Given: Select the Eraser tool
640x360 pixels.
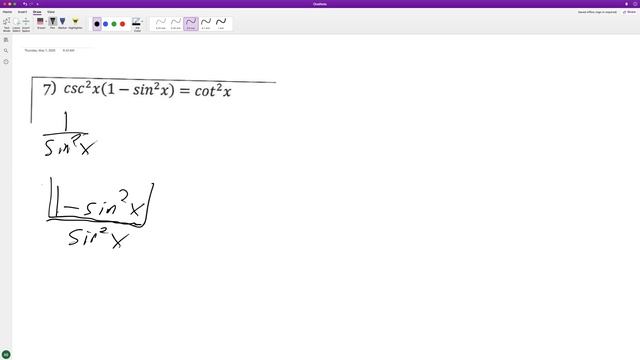Looking at the screenshot, I should (x=40, y=23).
